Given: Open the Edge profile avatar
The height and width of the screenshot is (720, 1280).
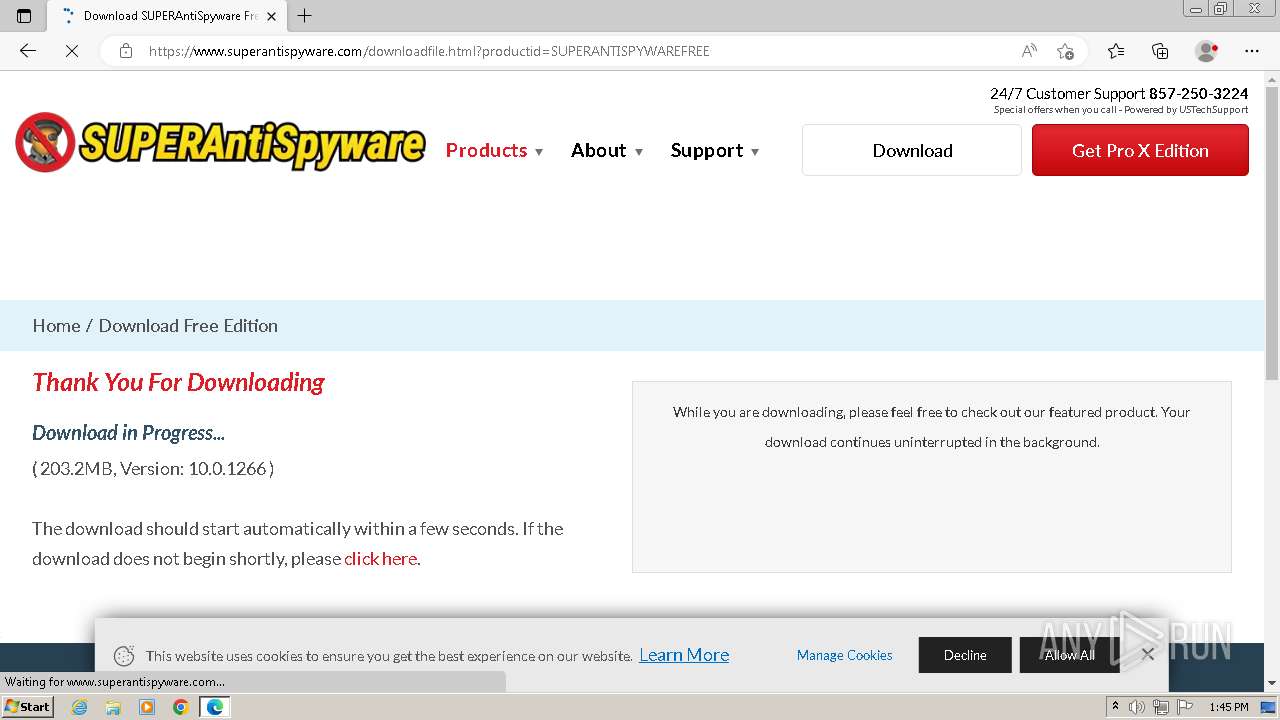Looking at the screenshot, I should [1207, 51].
